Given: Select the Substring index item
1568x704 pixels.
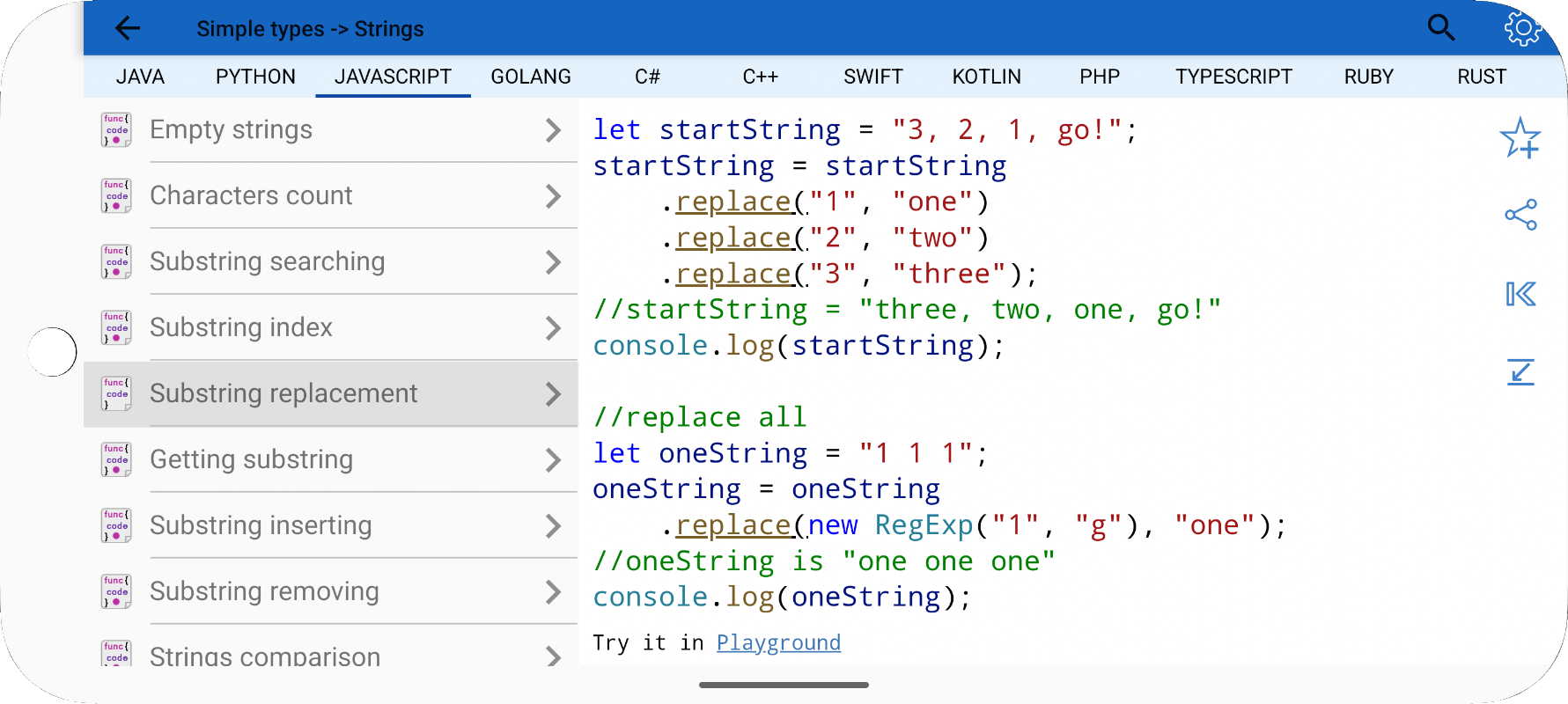Looking at the screenshot, I should 241,327.
